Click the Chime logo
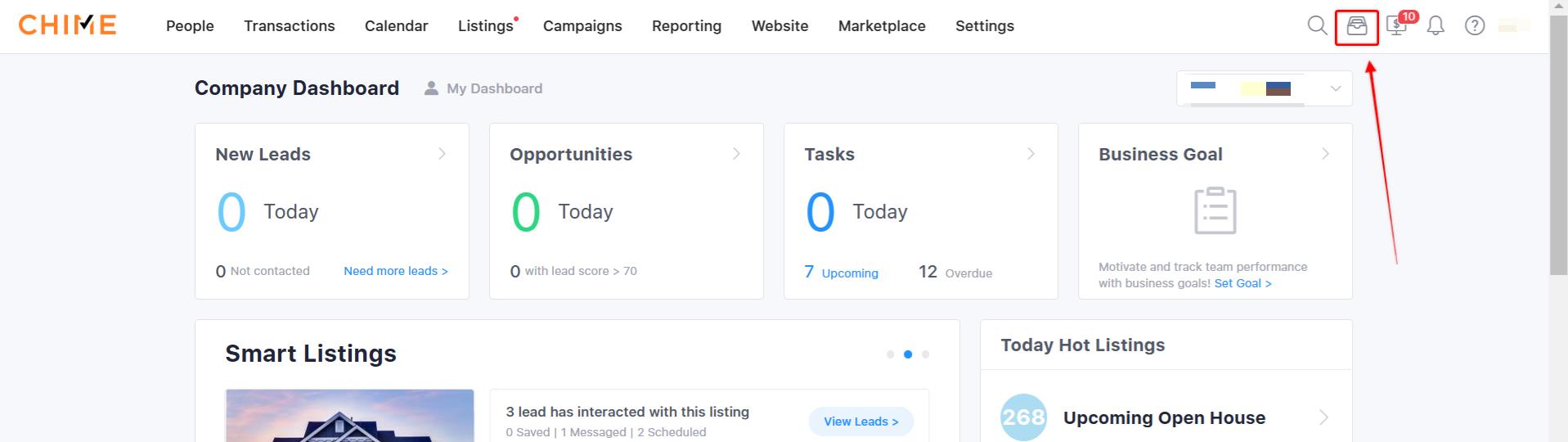 pyautogui.click(x=68, y=25)
